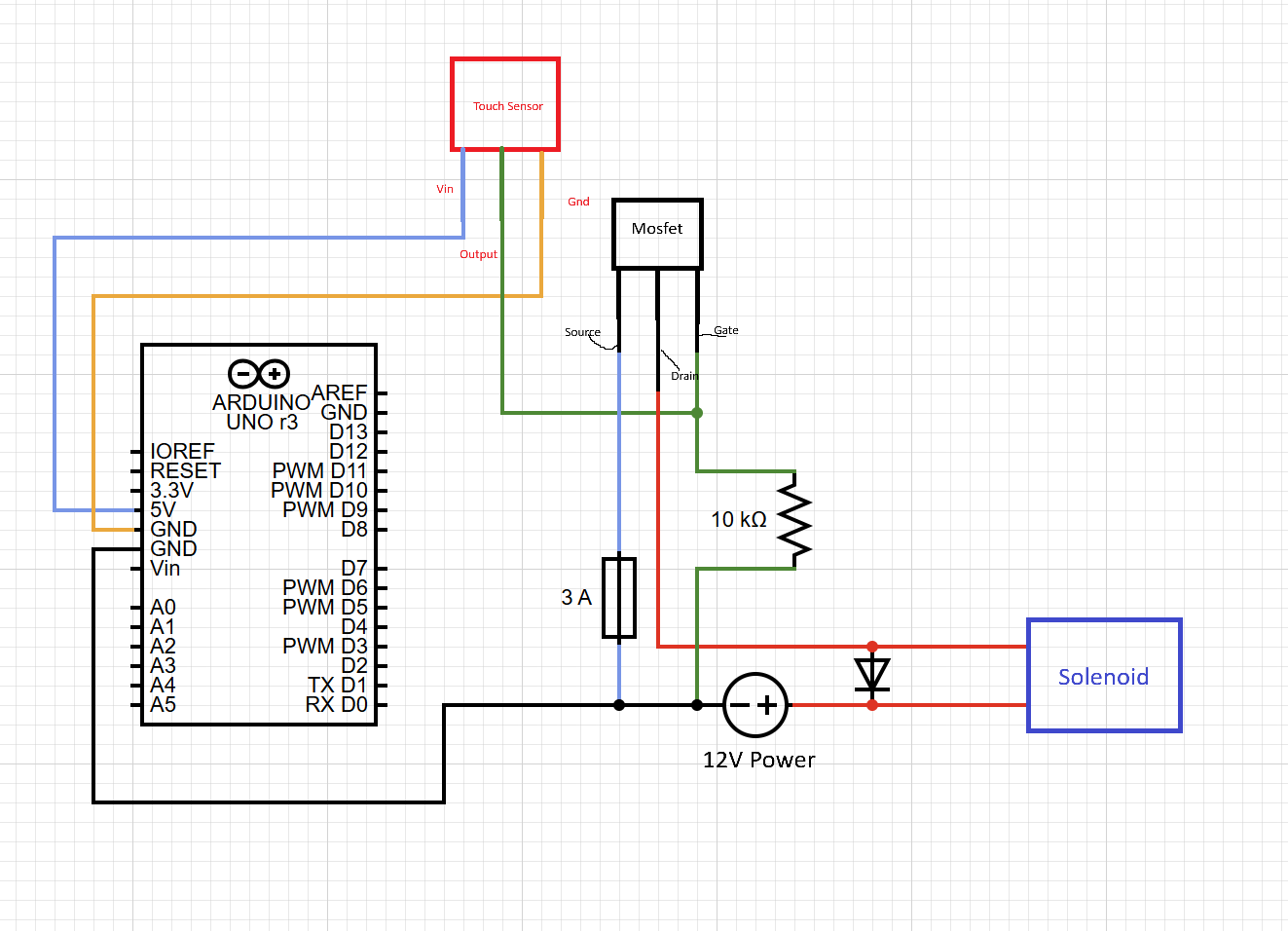This screenshot has height=931, width=1288.
Task: Click the Arduino infinity logo
Action: pyautogui.click(x=259, y=373)
